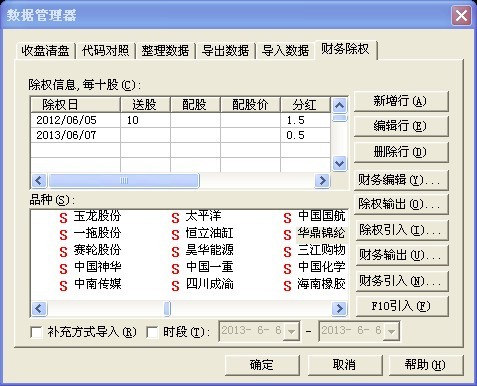477x386 pixels.
Task: Click the stock list's right scroll arrow
Action: point(339,308)
